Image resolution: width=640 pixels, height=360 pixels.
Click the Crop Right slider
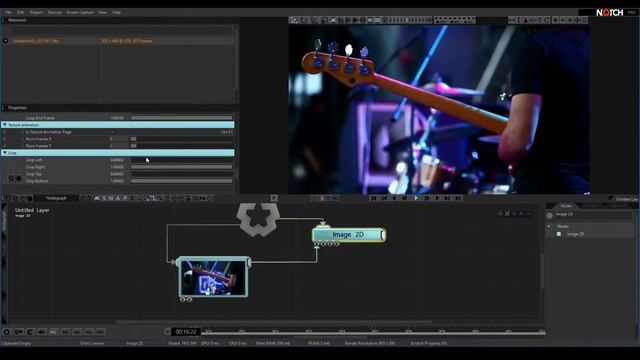pos(181,167)
